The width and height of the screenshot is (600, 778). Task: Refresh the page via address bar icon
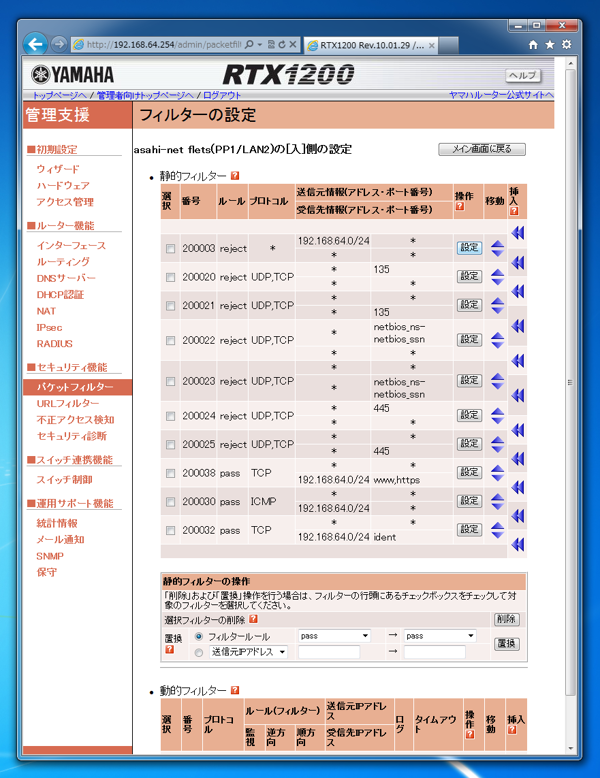click(x=282, y=45)
